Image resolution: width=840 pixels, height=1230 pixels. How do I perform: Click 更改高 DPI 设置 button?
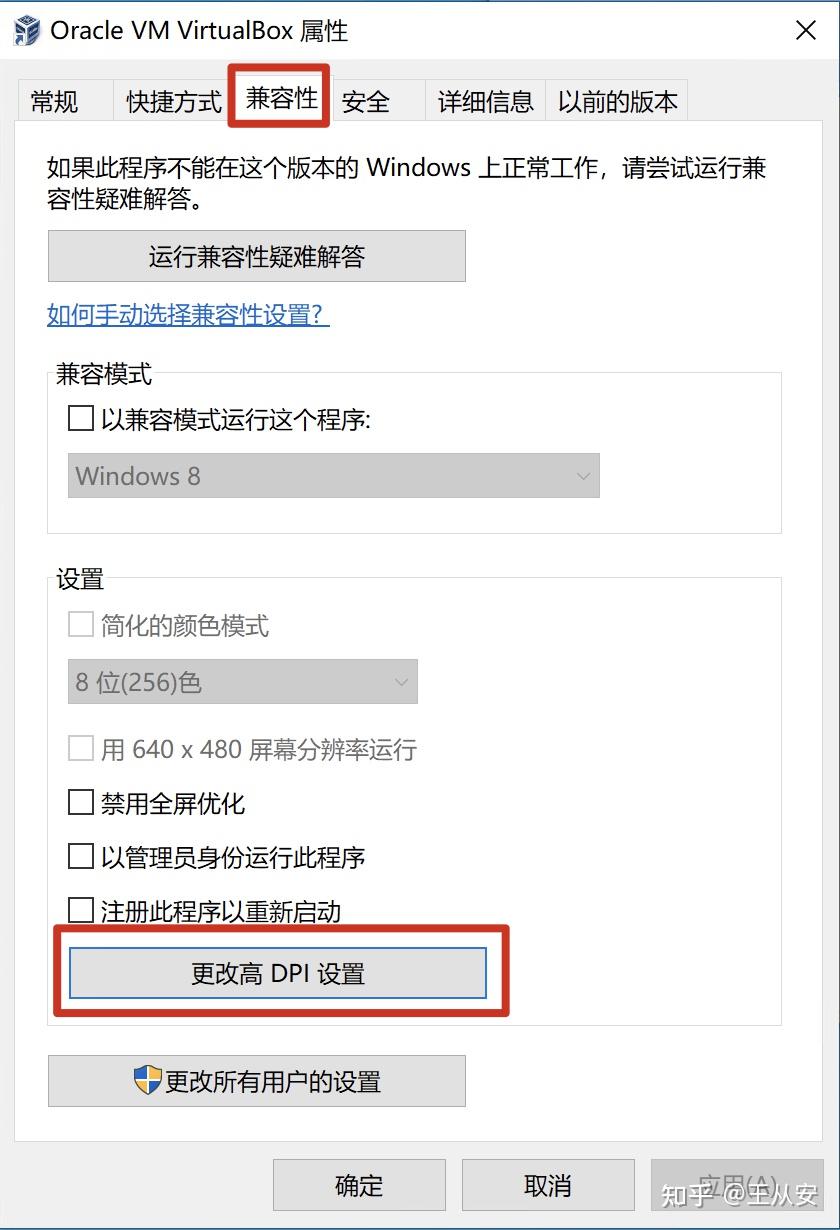point(277,973)
